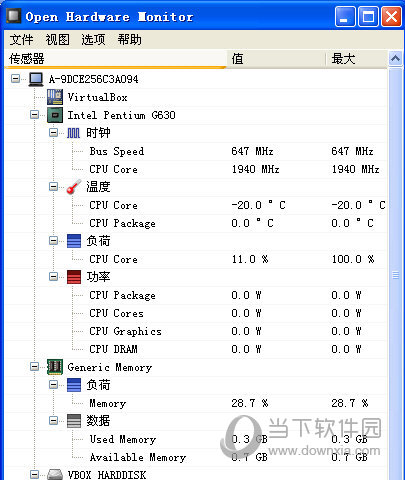Screen dimensions: 405x480
Task: Collapse the 数据 data group
Action: coord(53,421)
